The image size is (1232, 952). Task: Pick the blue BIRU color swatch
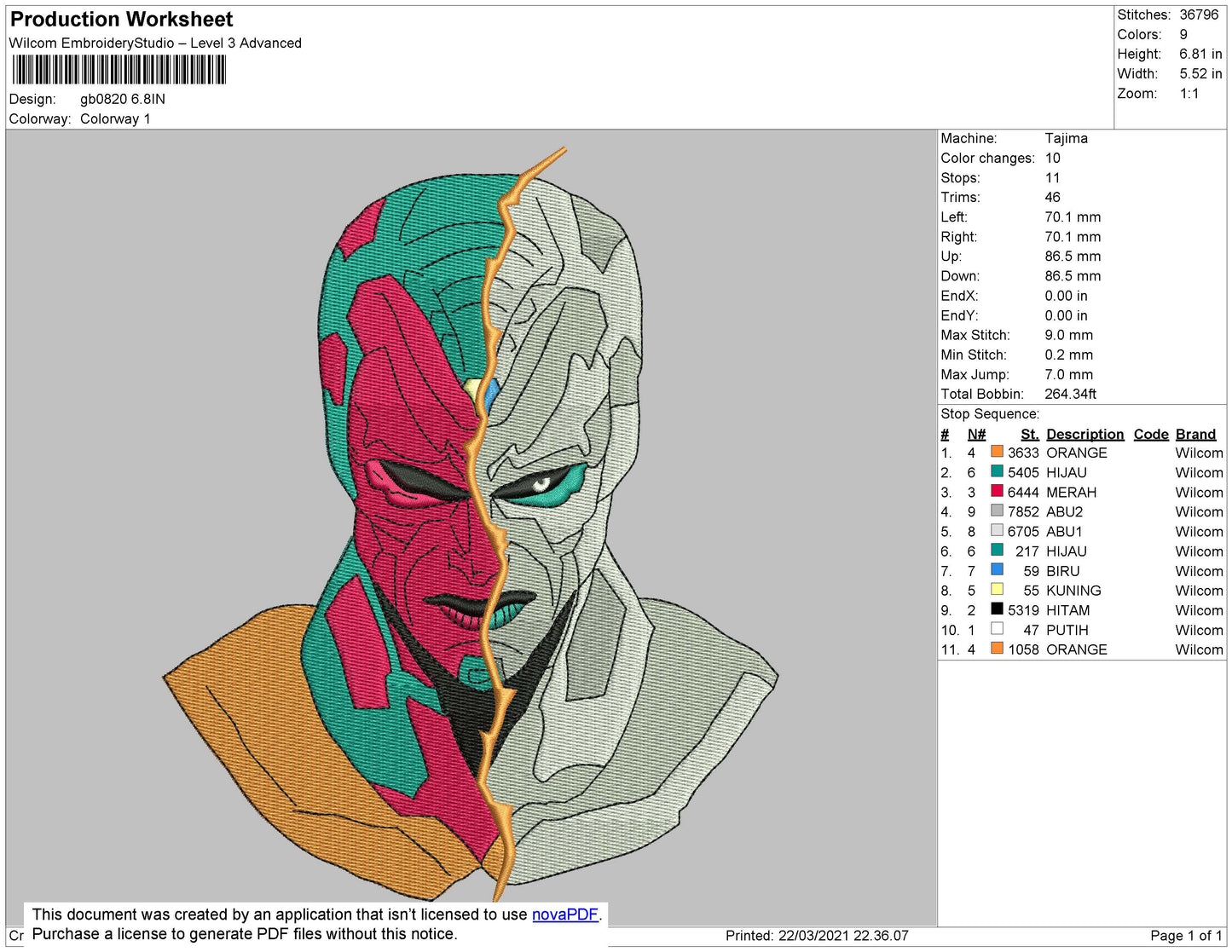pyautogui.click(x=997, y=569)
